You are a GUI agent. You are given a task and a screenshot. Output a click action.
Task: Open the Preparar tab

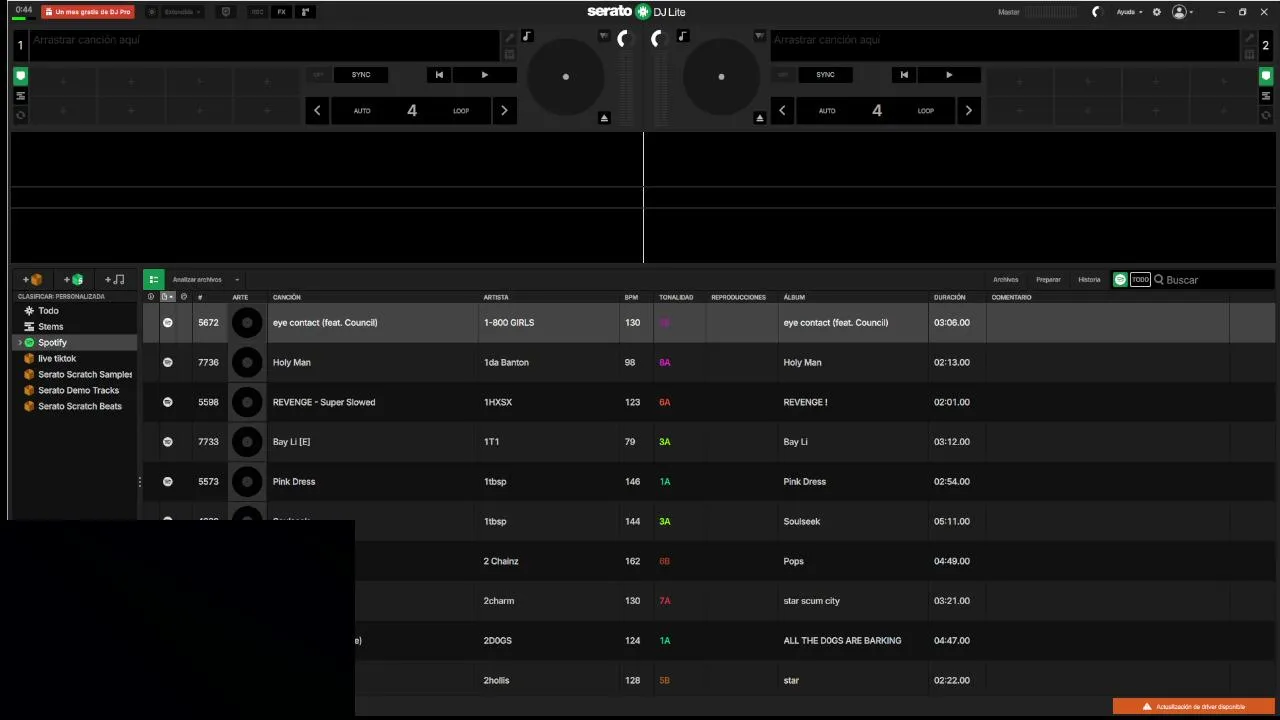(x=1048, y=280)
